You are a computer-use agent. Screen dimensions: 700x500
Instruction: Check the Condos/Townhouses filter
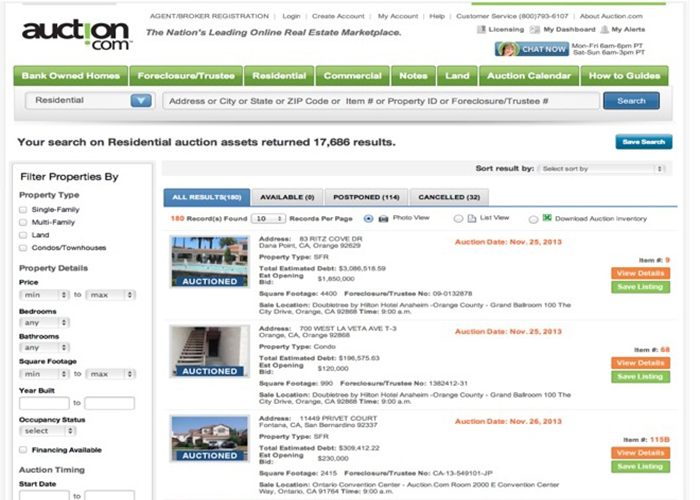[x=23, y=248]
